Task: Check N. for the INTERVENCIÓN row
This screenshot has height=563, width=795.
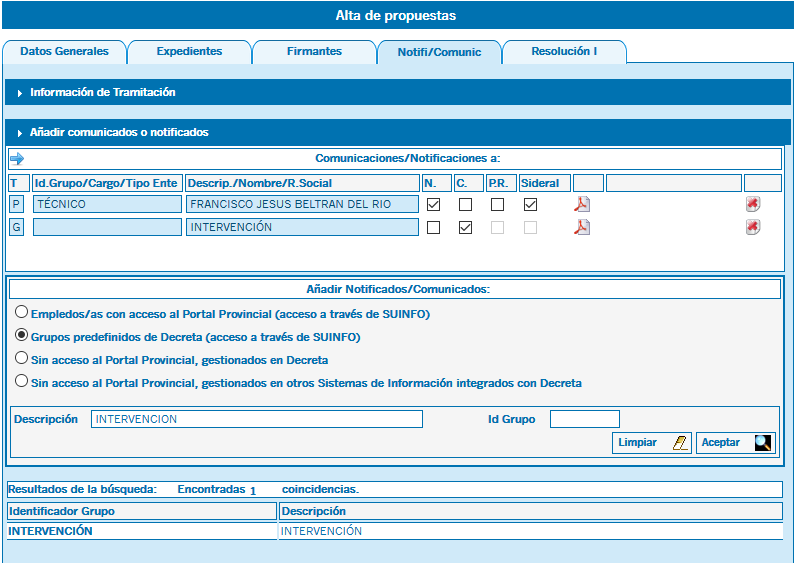Action: point(433,227)
